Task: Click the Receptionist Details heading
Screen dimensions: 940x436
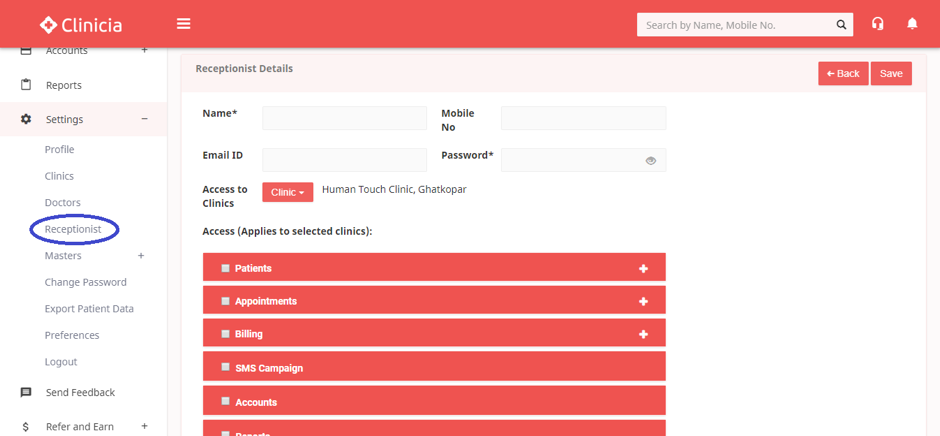Action: coord(244,68)
